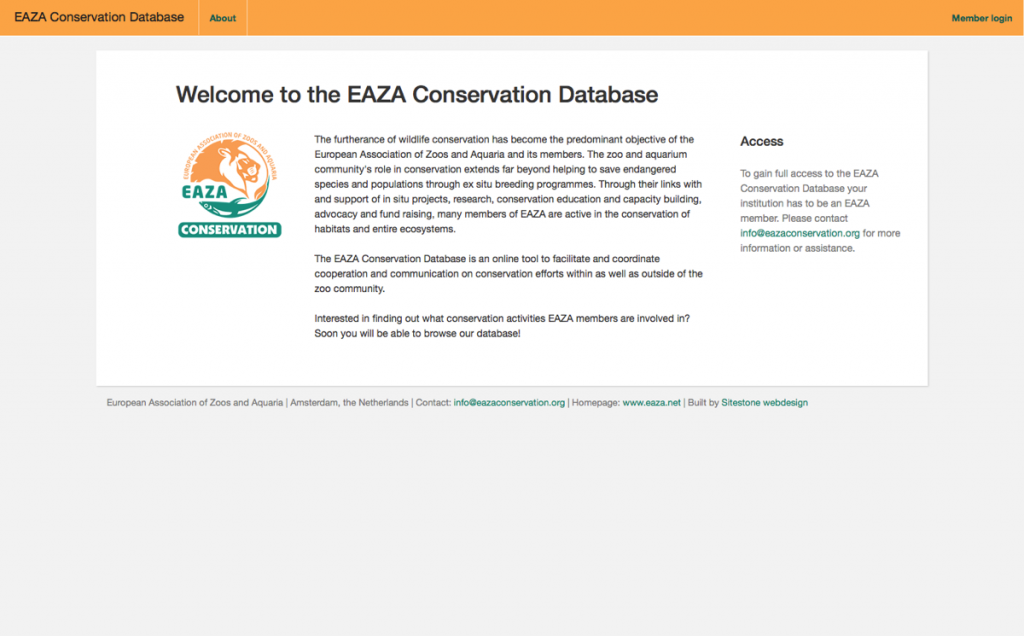Click the Welcome to the EAZA Conservation Database heading

point(417,95)
